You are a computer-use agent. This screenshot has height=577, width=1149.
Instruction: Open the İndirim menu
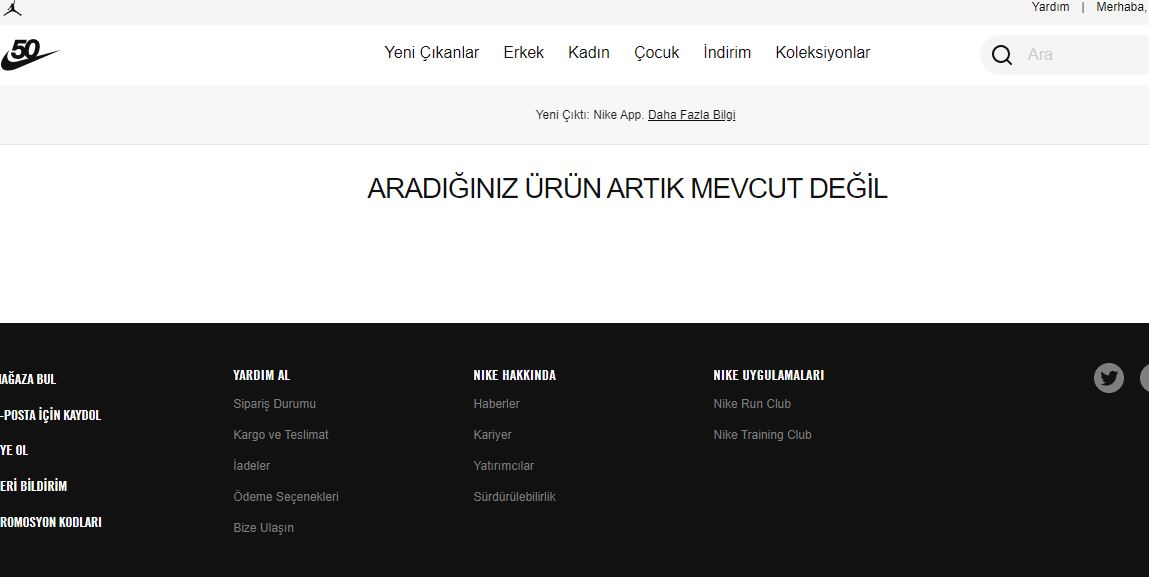click(x=727, y=53)
